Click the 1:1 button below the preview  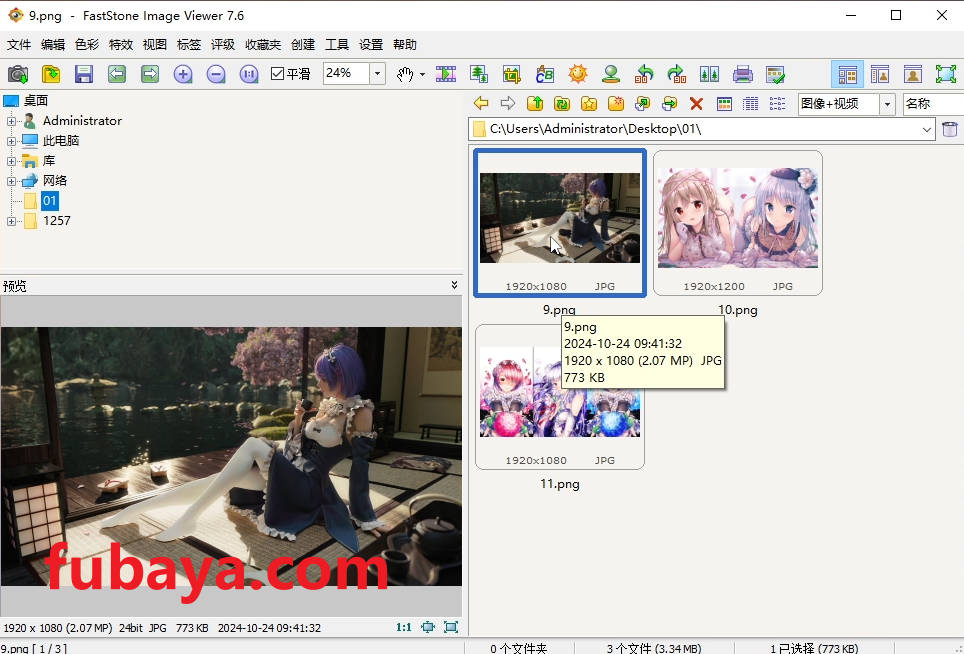pyautogui.click(x=403, y=627)
